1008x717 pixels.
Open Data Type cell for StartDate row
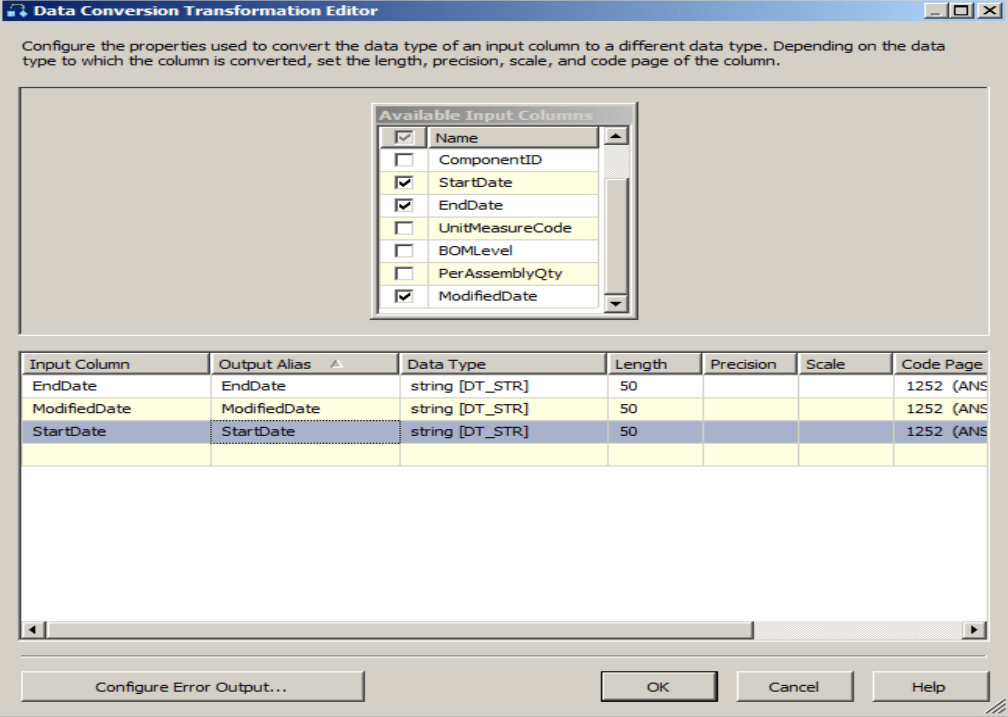click(502, 432)
